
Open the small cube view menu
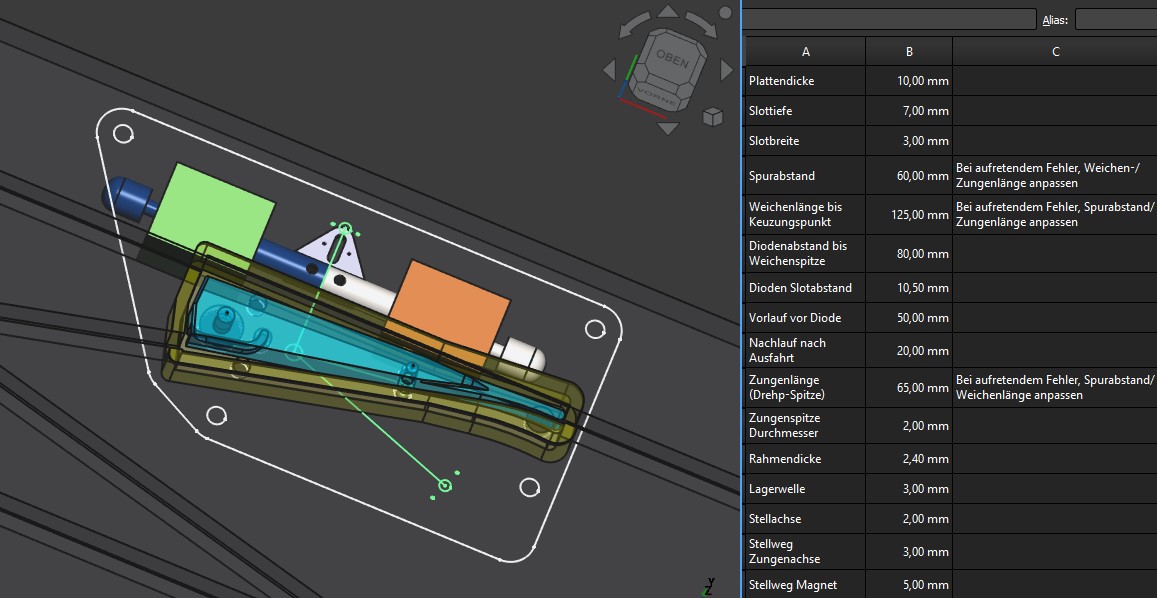(712, 117)
